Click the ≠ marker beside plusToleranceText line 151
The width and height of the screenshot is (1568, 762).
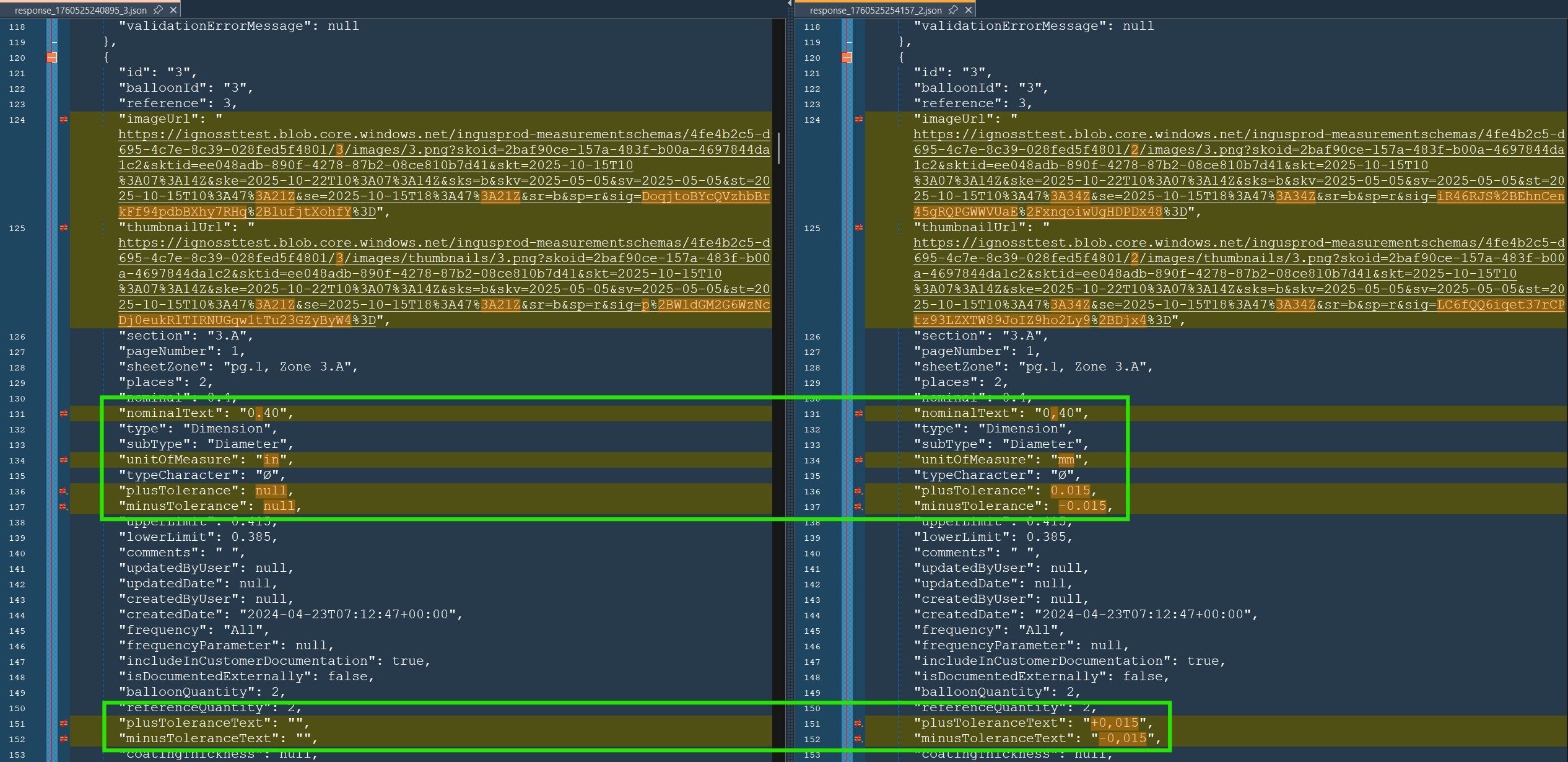[x=64, y=724]
